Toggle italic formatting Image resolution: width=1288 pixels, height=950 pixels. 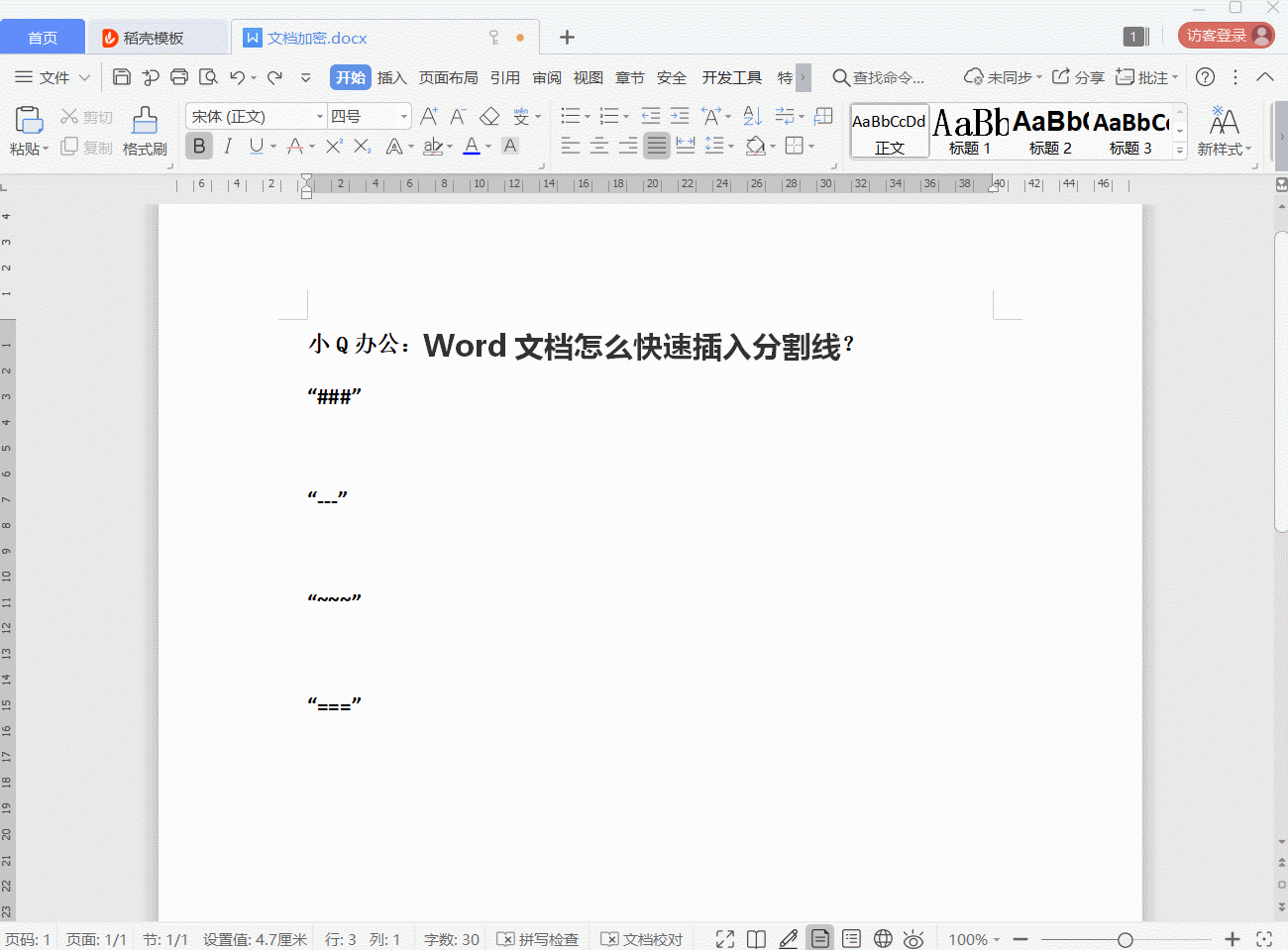[x=228, y=147]
